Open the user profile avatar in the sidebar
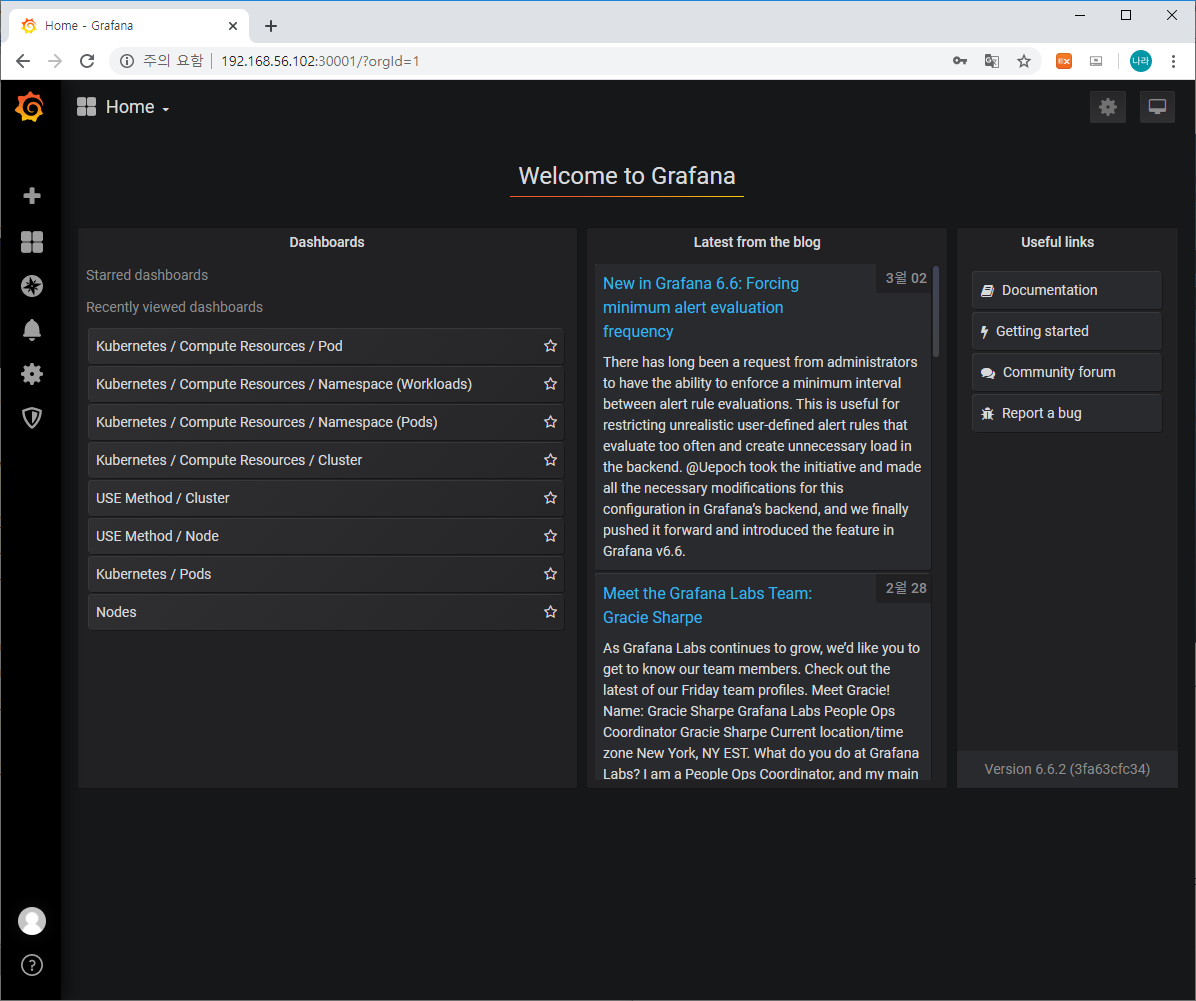 click(x=31, y=921)
